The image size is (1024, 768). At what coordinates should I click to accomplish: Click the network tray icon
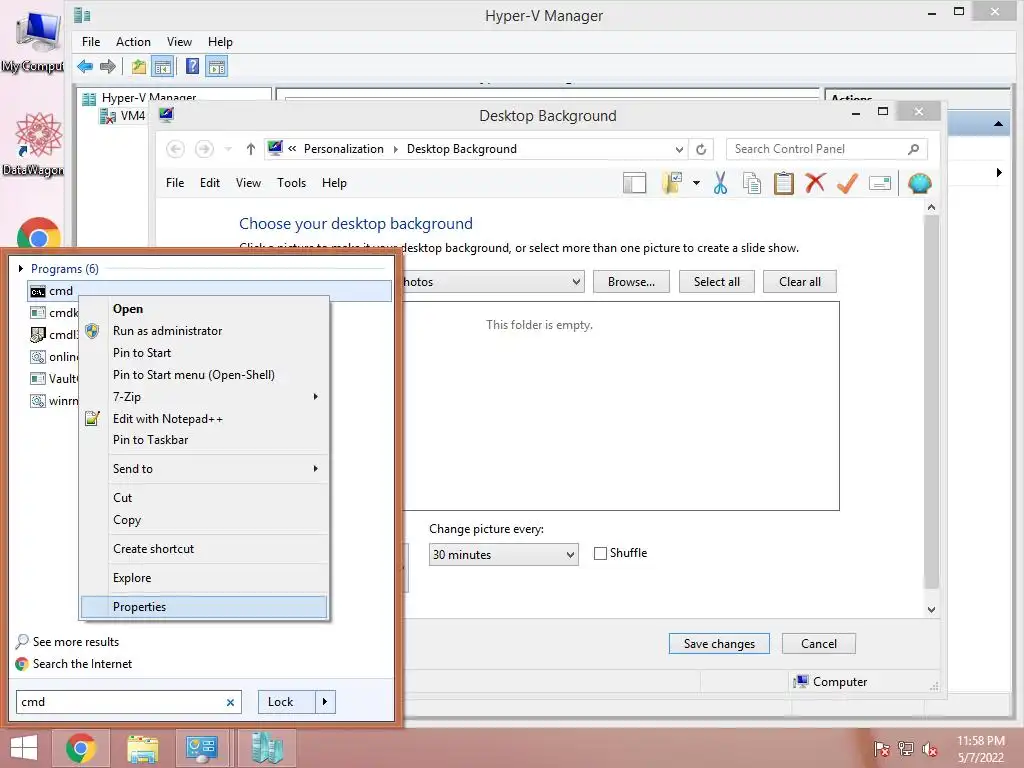[x=906, y=748]
